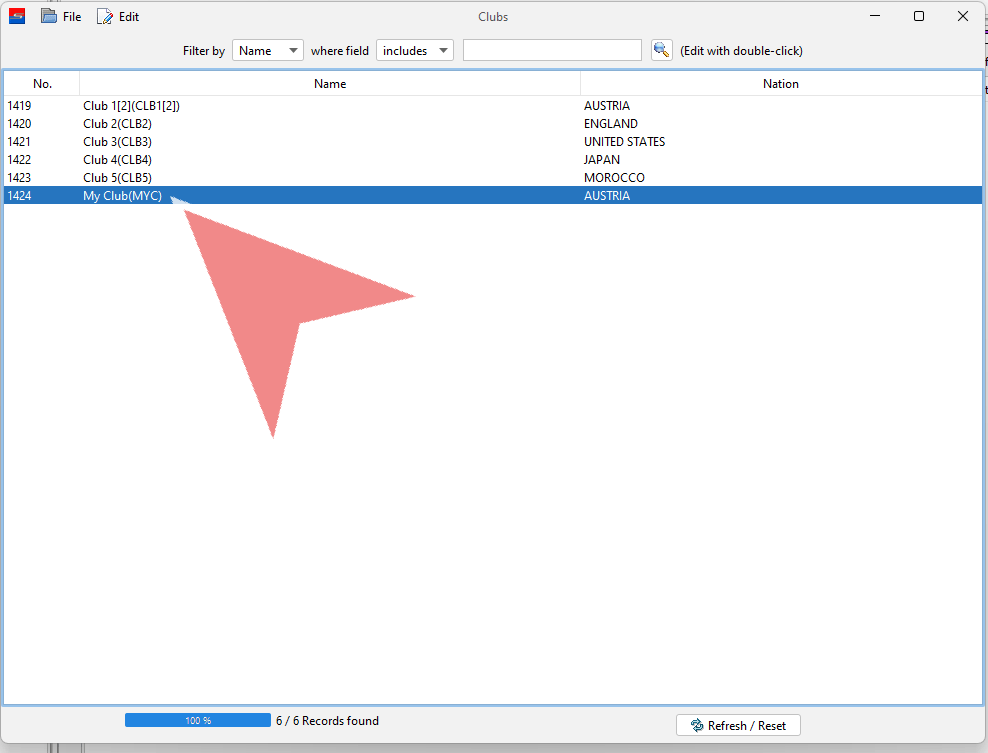The image size is (988, 753).
Task: Expand the includes condition dropdown
Action: [x=414, y=50]
